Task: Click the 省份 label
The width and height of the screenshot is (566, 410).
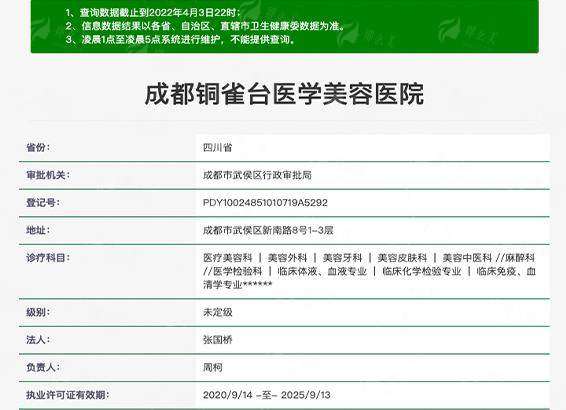Action: pyautogui.click(x=38, y=148)
